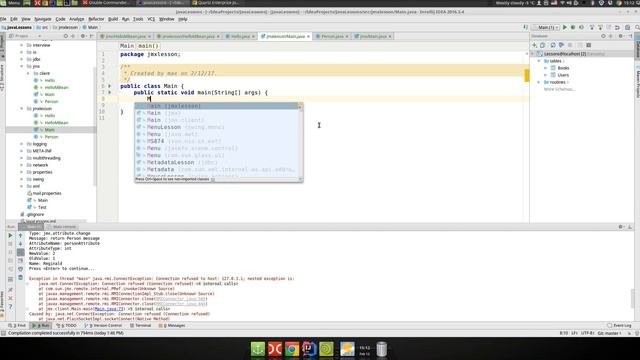Move up stack trace with up arrow
The width and height of the screenshot is (640, 360).
click(x=20, y=236)
